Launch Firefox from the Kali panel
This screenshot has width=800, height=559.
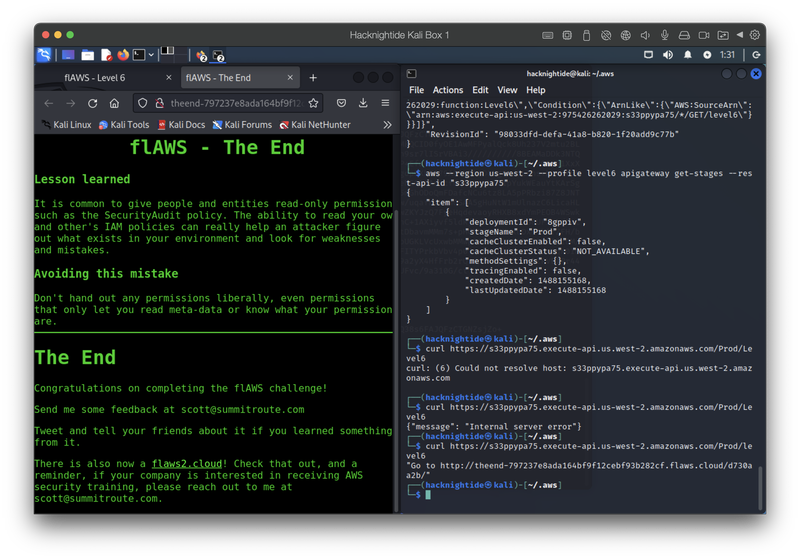coord(123,55)
